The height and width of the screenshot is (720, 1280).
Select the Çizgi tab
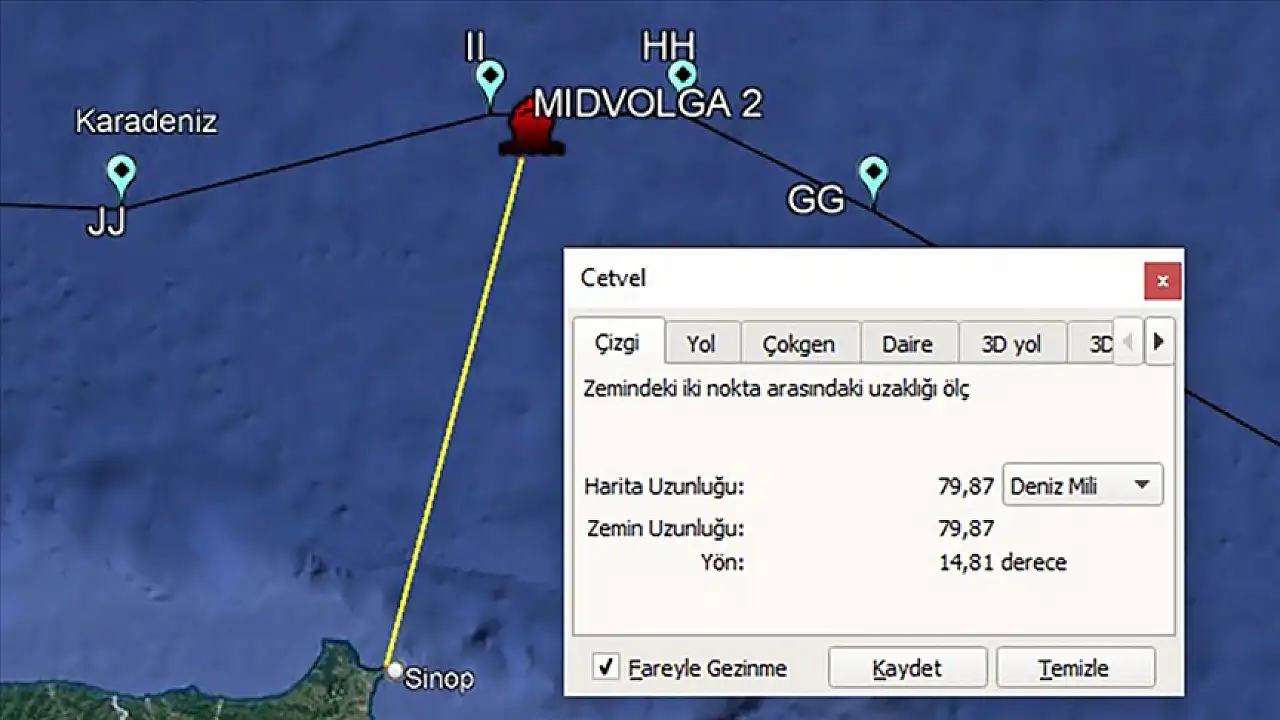tap(618, 342)
